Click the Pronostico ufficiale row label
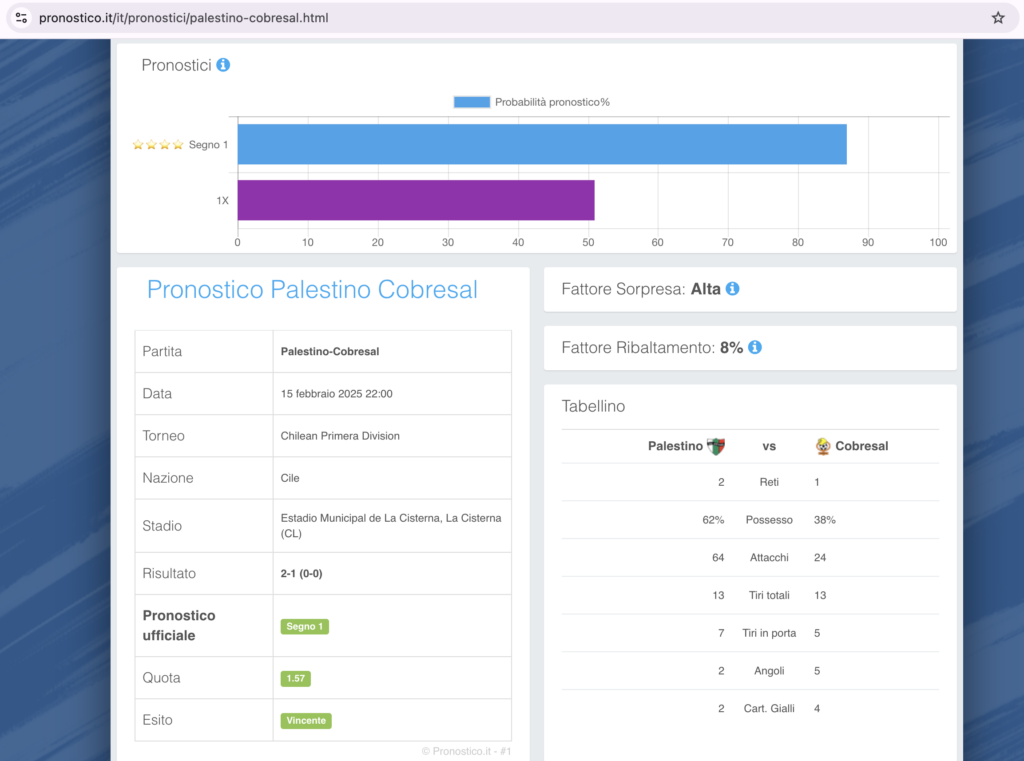The image size is (1024, 761). pyautogui.click(x=179, y=625)
